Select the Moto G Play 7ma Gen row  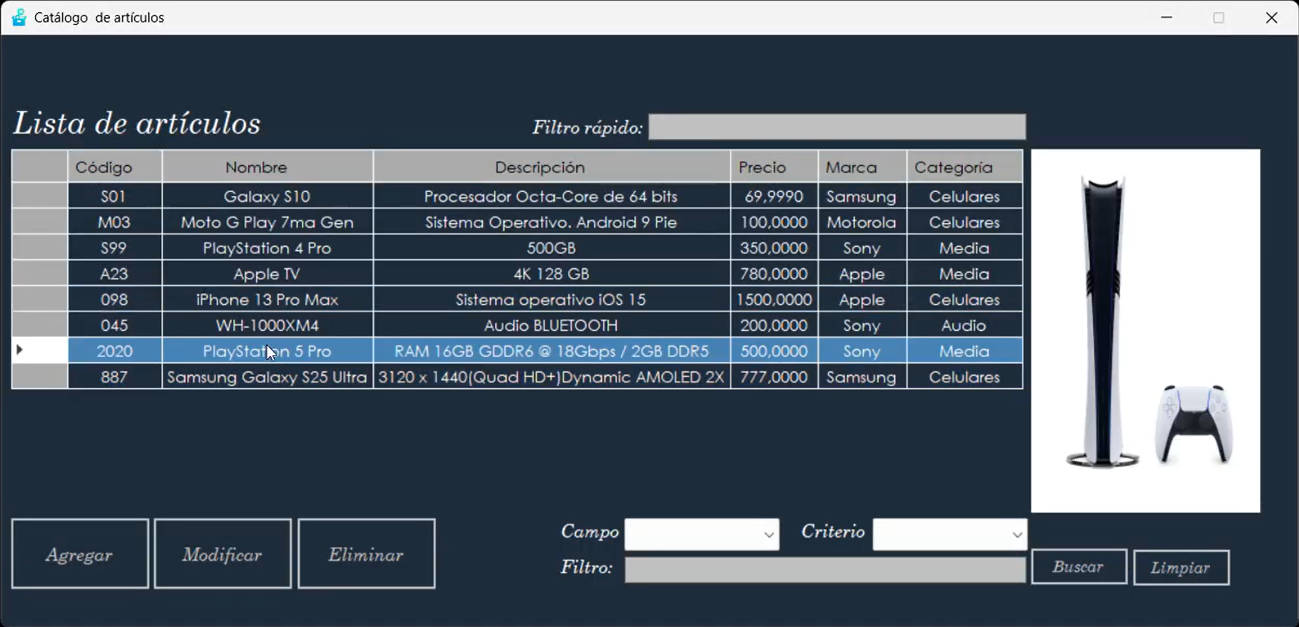point(265,222)
